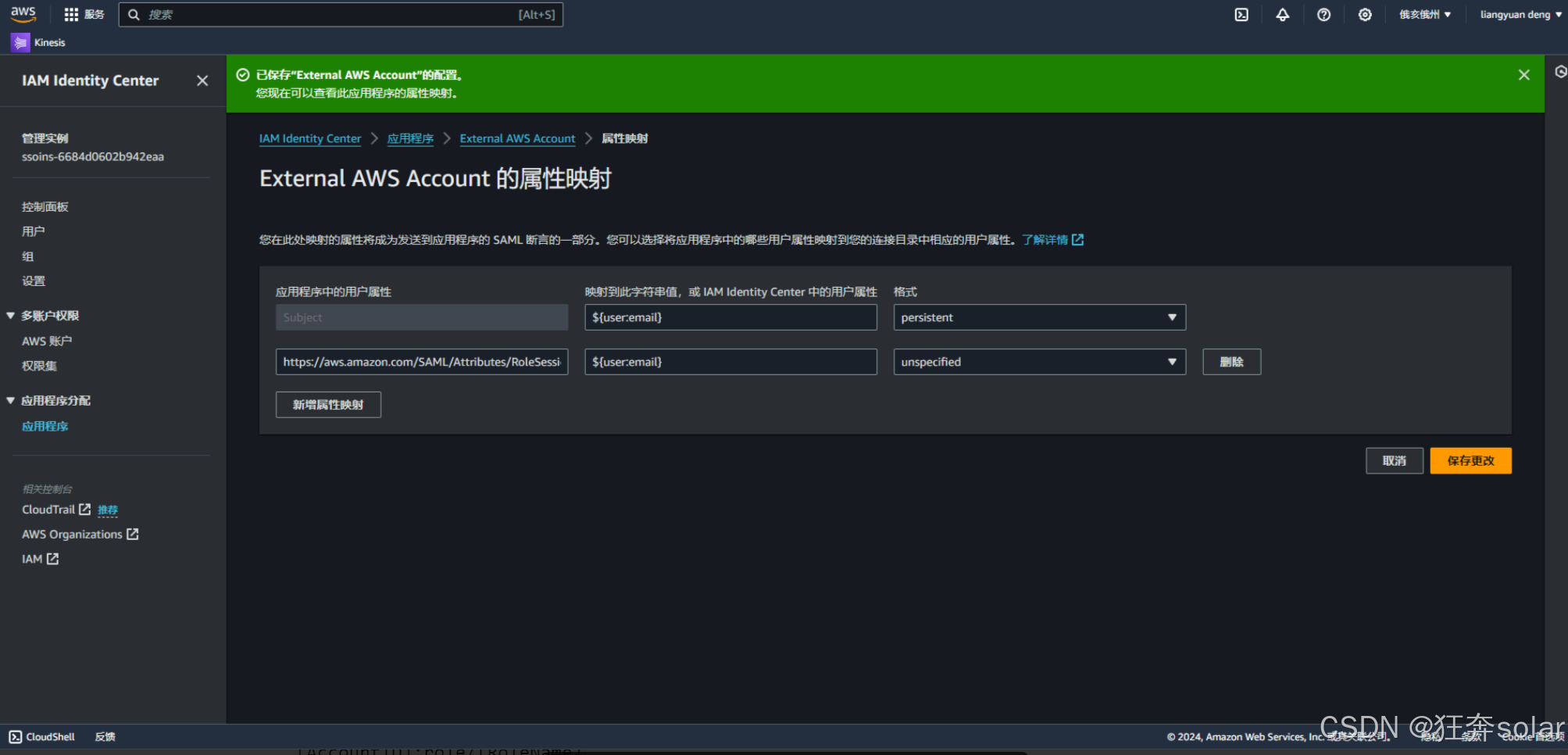Viewport: 1568px width, 755px height.
Task: Go to 控制面板 in sidebar
Action: [x=45, y=207]
